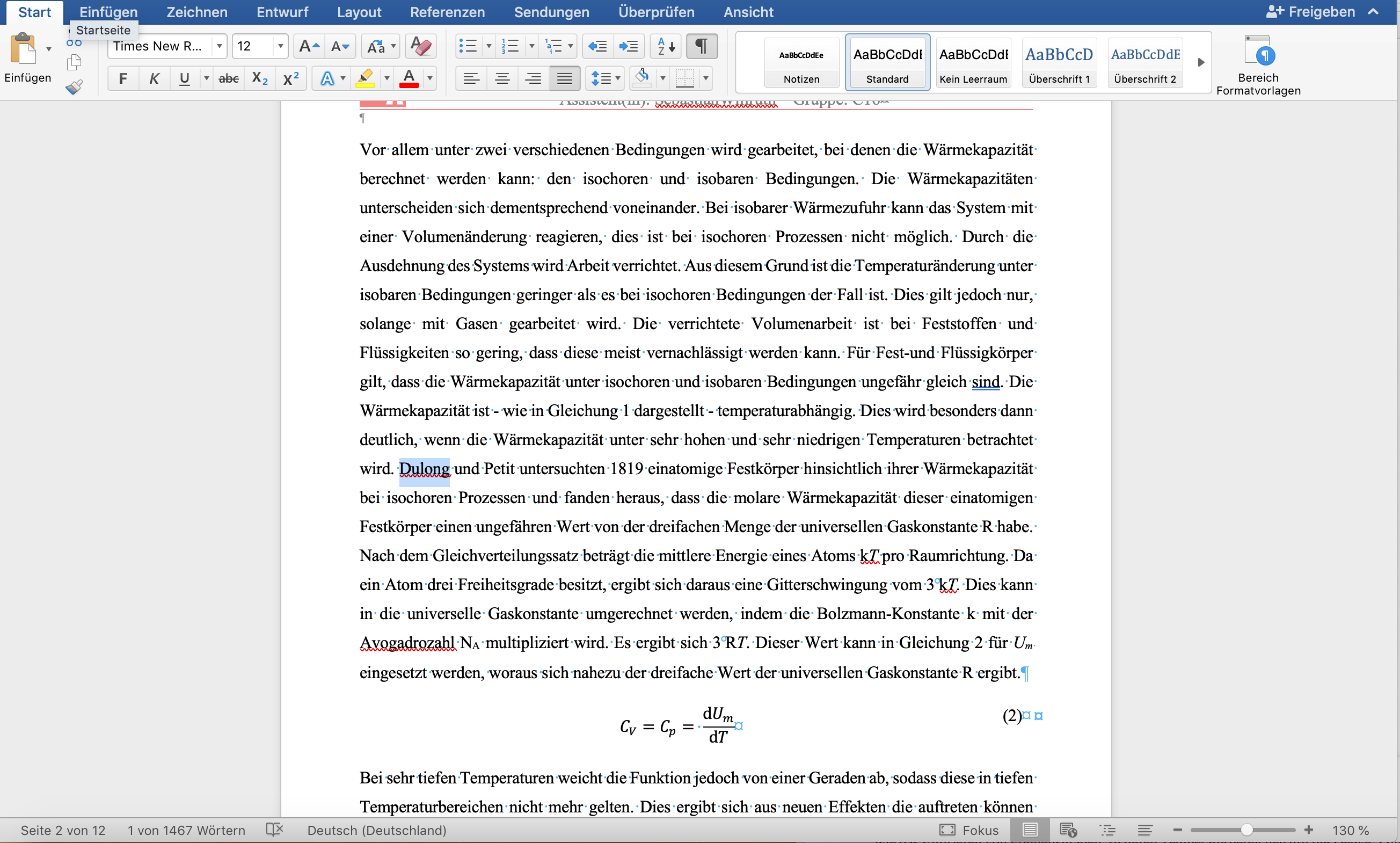The width and height of the screenshot is (1400, 843).
Task: Open the Überprüfen ribbon tab
Action: click(656, 12)
